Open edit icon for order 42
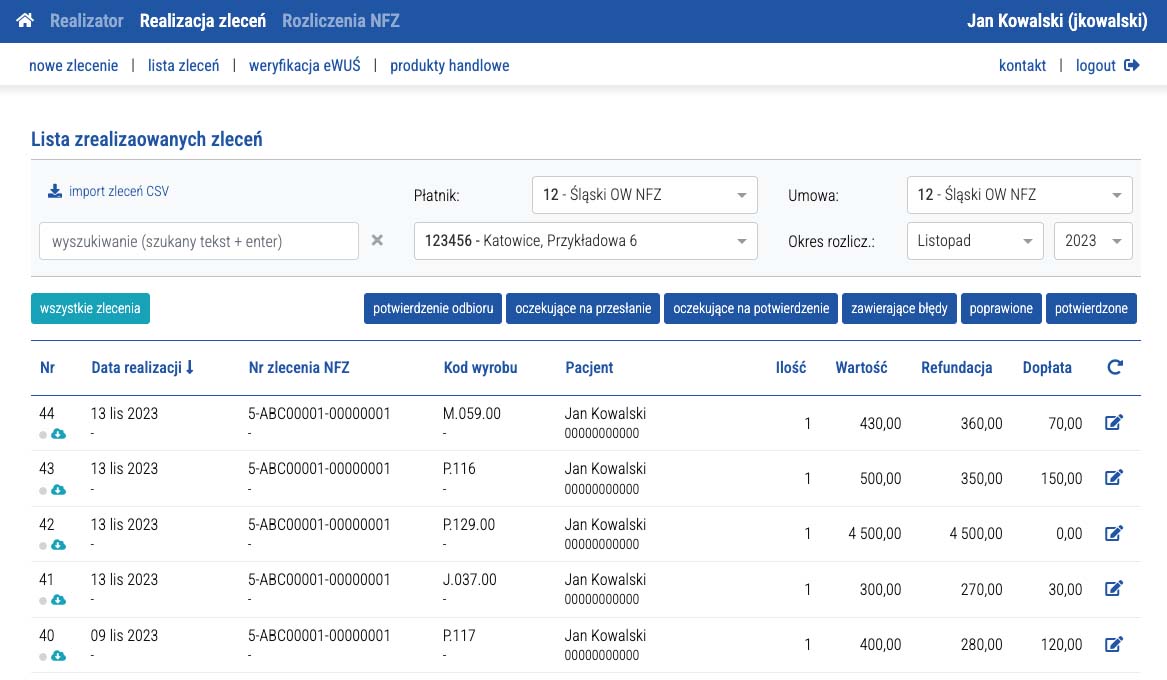Viewport: 1167px width, 680px height. point(1114,534)
